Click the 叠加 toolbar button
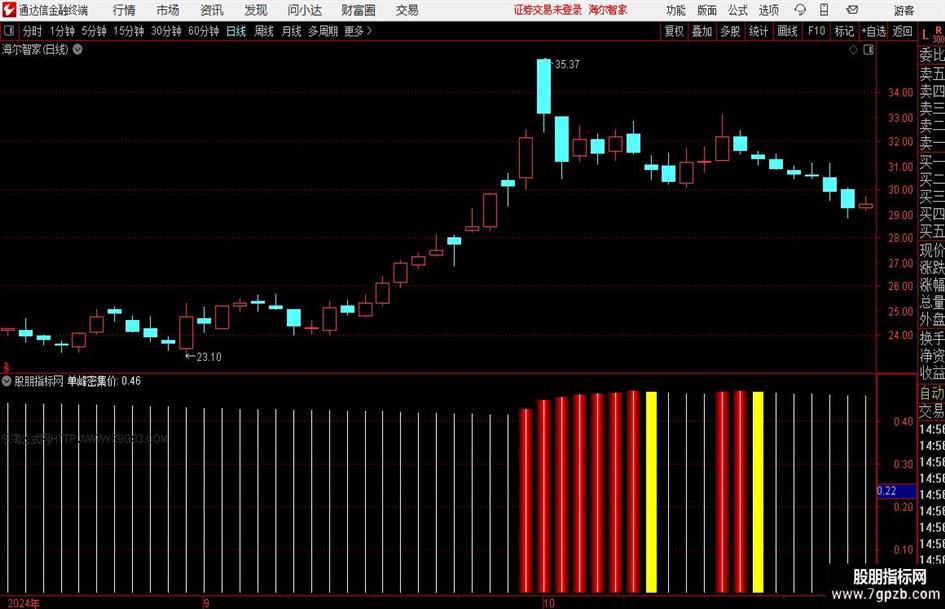945x609 pixels. click(x=702, y=31)
